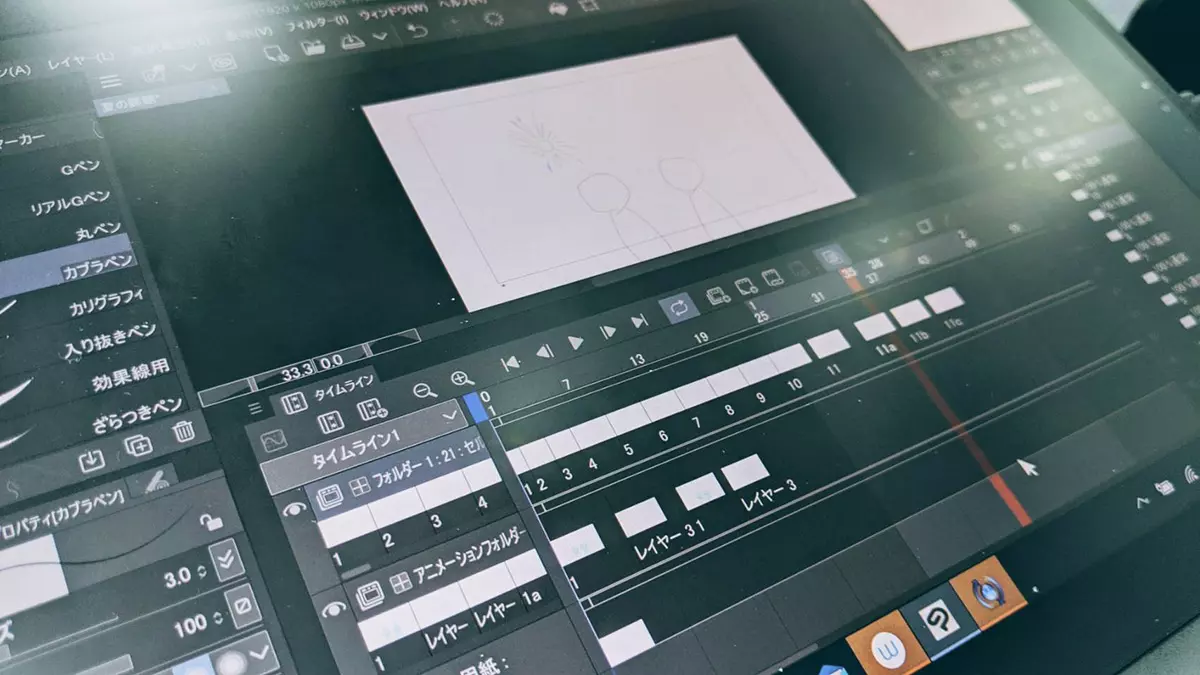This screenshot has height=675, width=1200.
Task: Click the new animation folder icon
Action: 717,296
